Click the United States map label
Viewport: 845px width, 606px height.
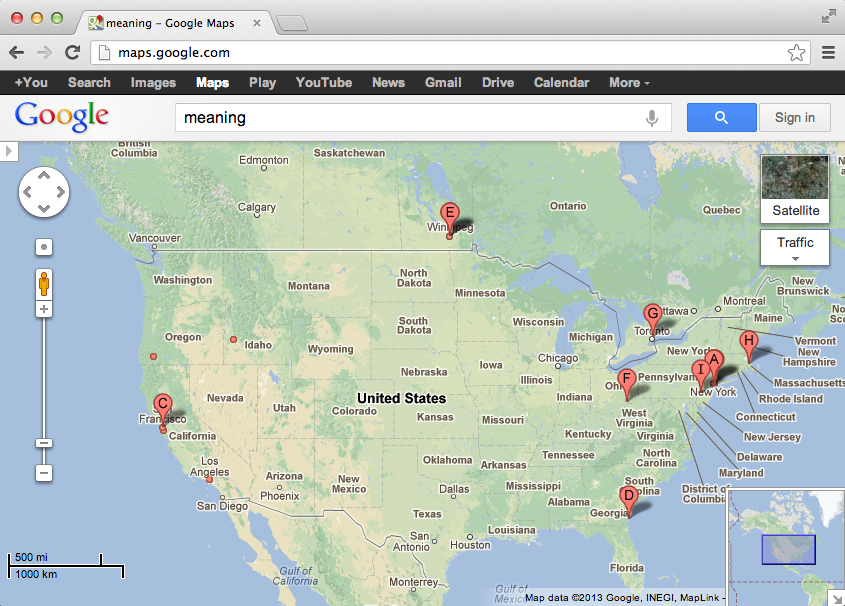(x=401, y=398)
